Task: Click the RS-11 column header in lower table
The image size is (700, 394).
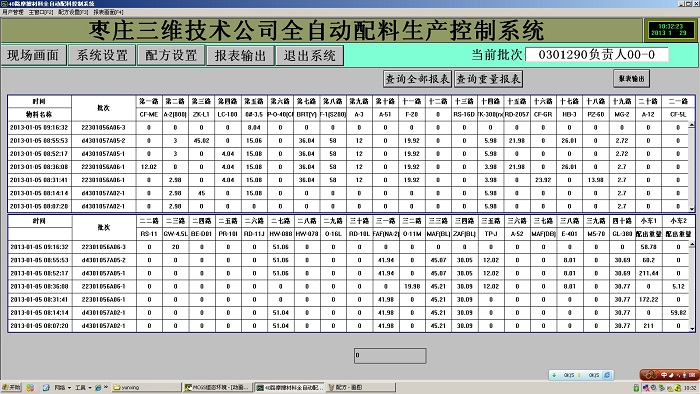Action: (x=149, y=234)
